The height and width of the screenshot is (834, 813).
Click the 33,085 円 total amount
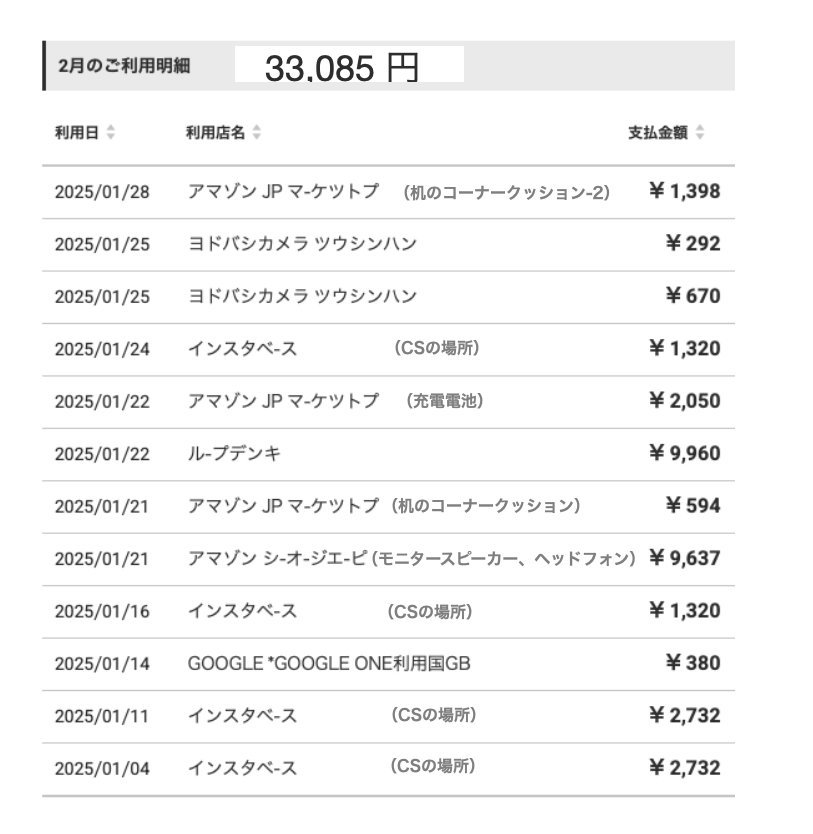click(x=341, y=68)
